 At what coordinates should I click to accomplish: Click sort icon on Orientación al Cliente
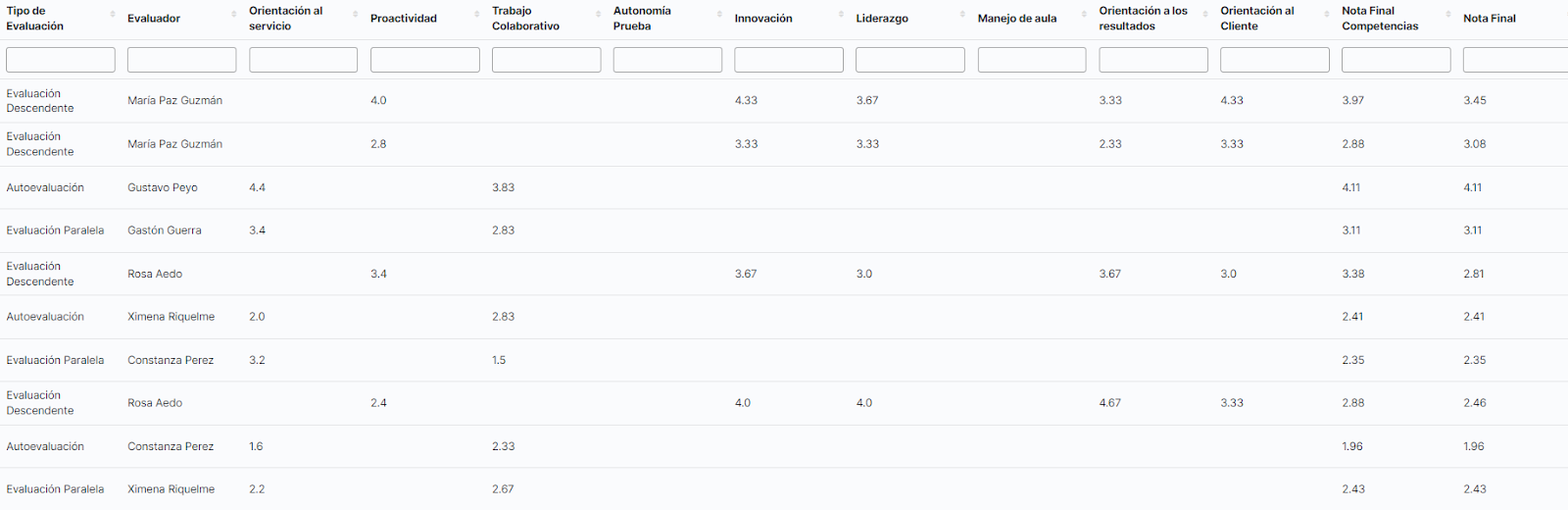click(1327, 15)
